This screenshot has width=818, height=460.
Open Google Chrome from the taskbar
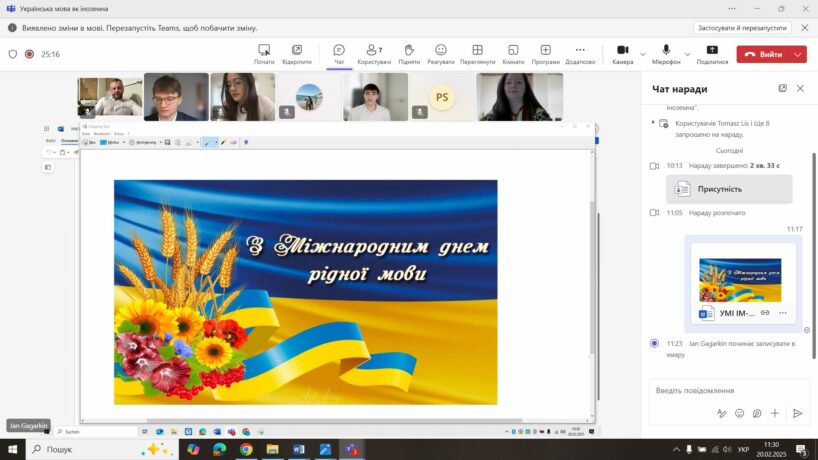[x=246, y=450]
